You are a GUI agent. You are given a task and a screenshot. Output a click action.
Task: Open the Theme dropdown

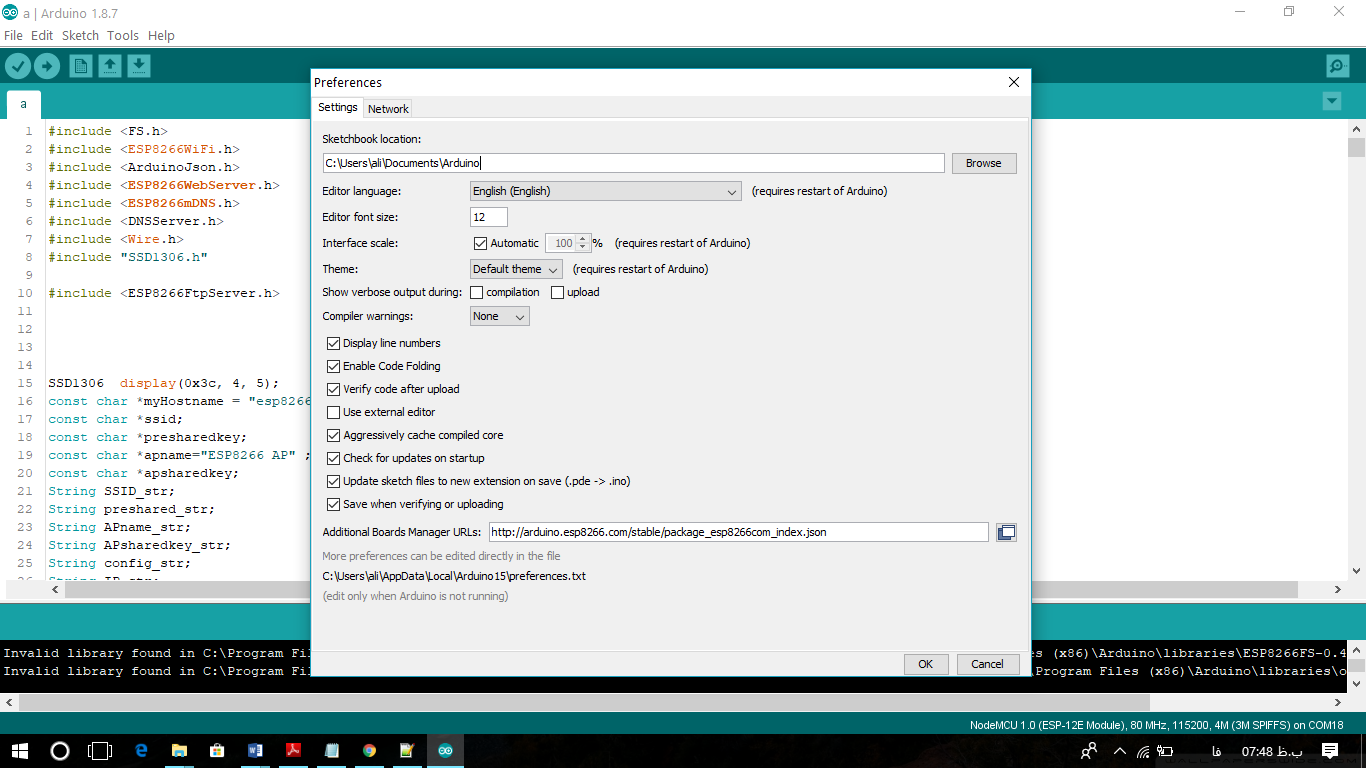[x=516, y=269]
